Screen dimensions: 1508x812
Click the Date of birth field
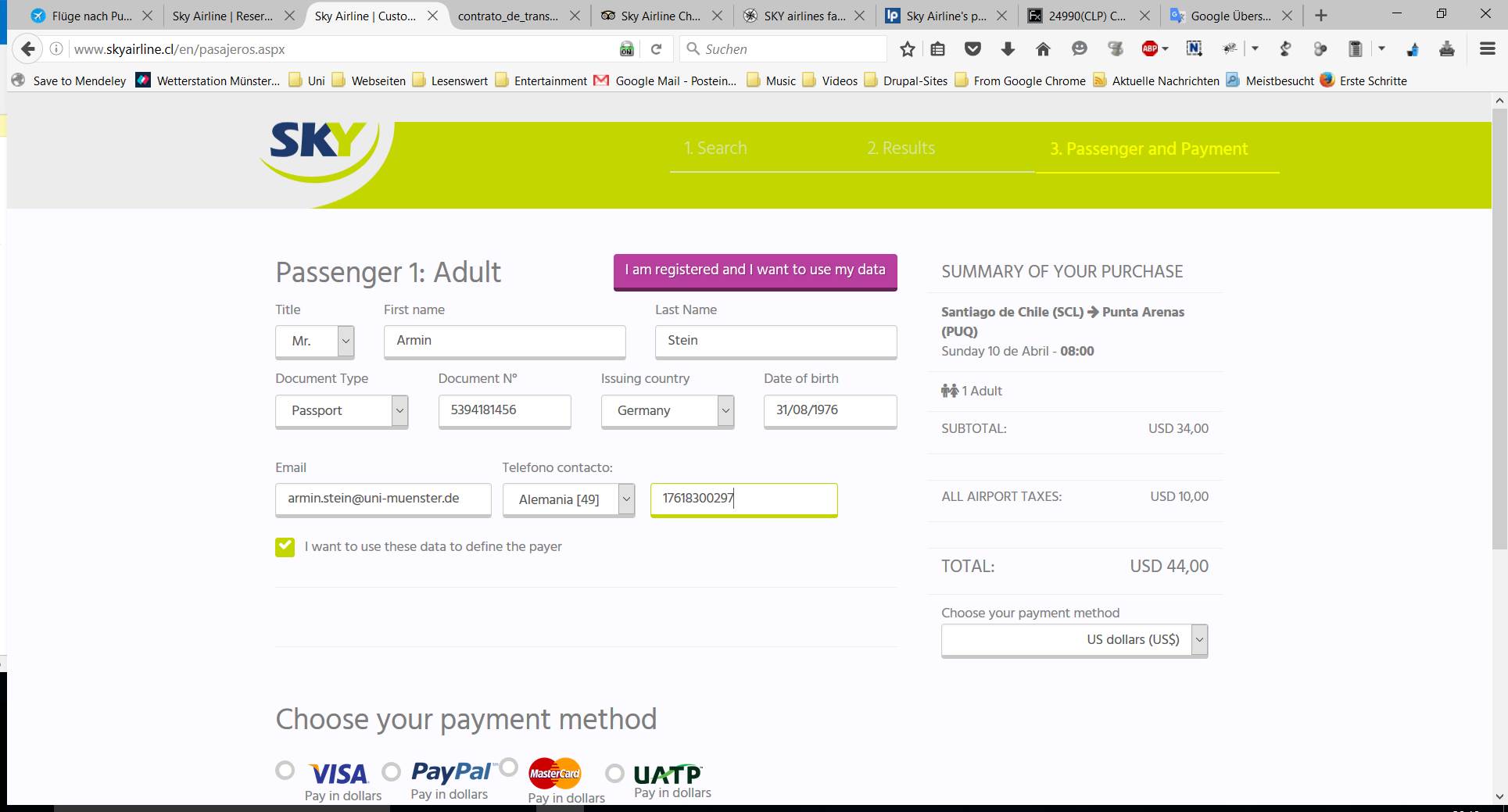tap(830, 410)
